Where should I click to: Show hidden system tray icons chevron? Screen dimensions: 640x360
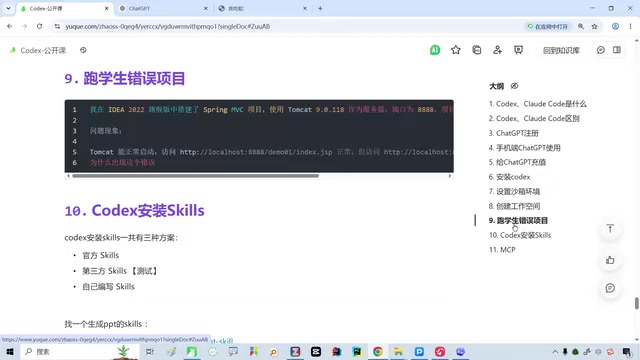555,351
